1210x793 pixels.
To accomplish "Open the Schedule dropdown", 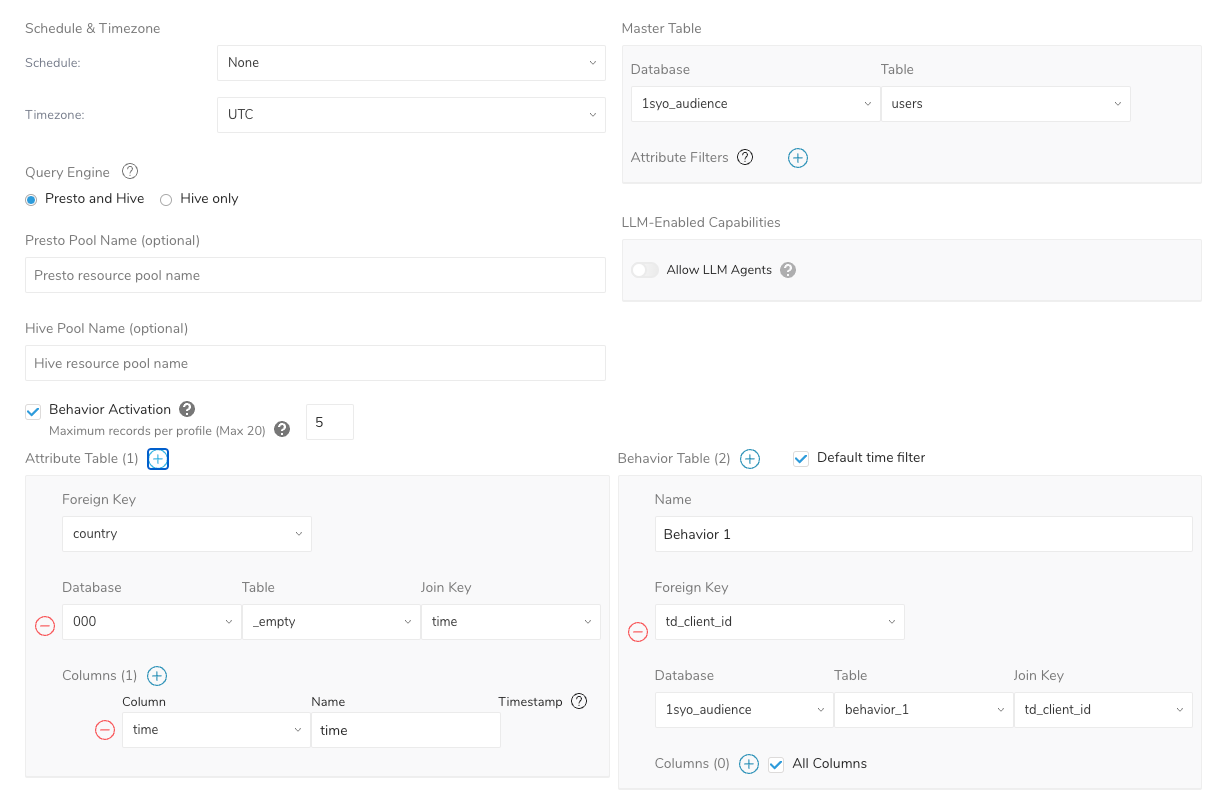I will coord(410,63).
